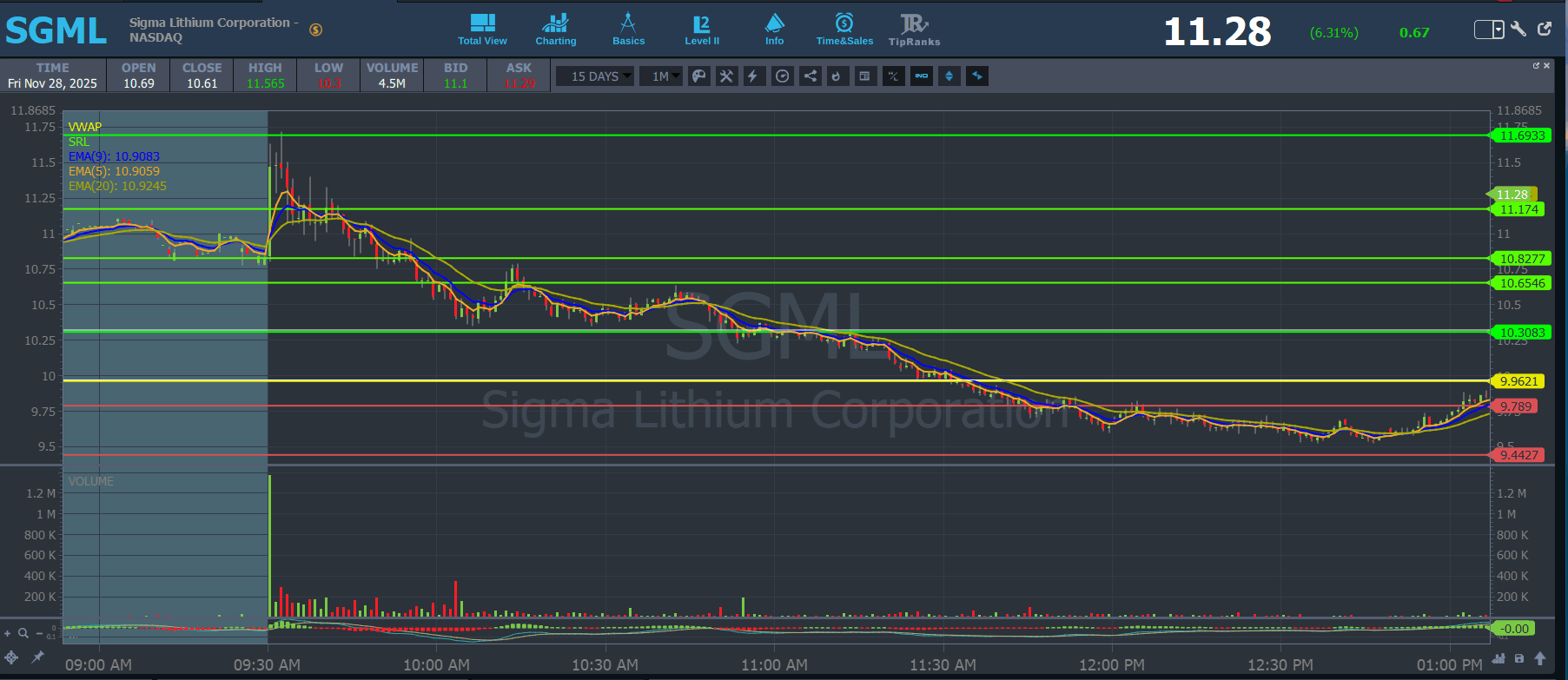Select the green 10.6546 price level tag

(x=1523, y=283)
